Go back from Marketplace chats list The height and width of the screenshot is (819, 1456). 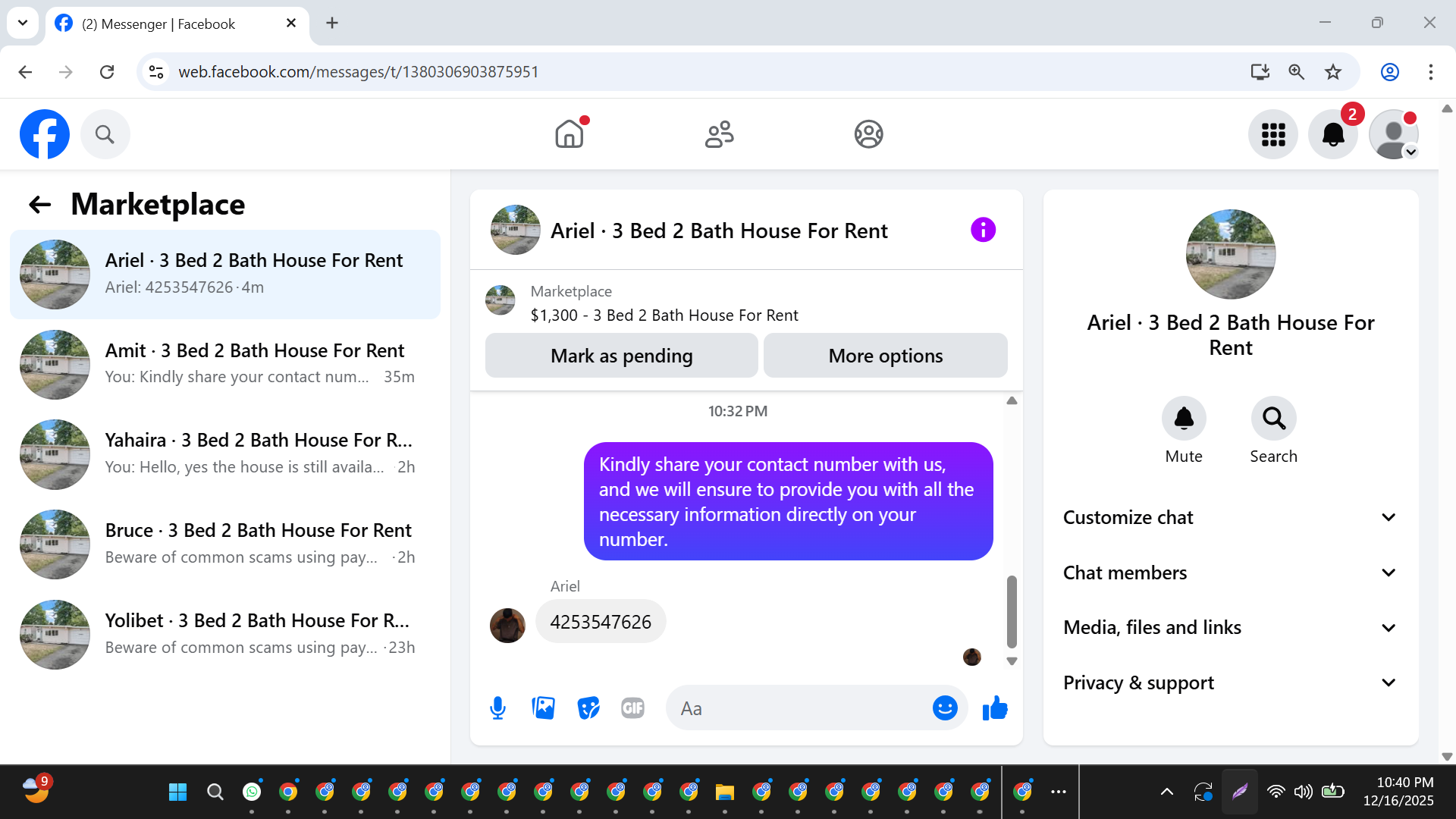tap(39, 204)
